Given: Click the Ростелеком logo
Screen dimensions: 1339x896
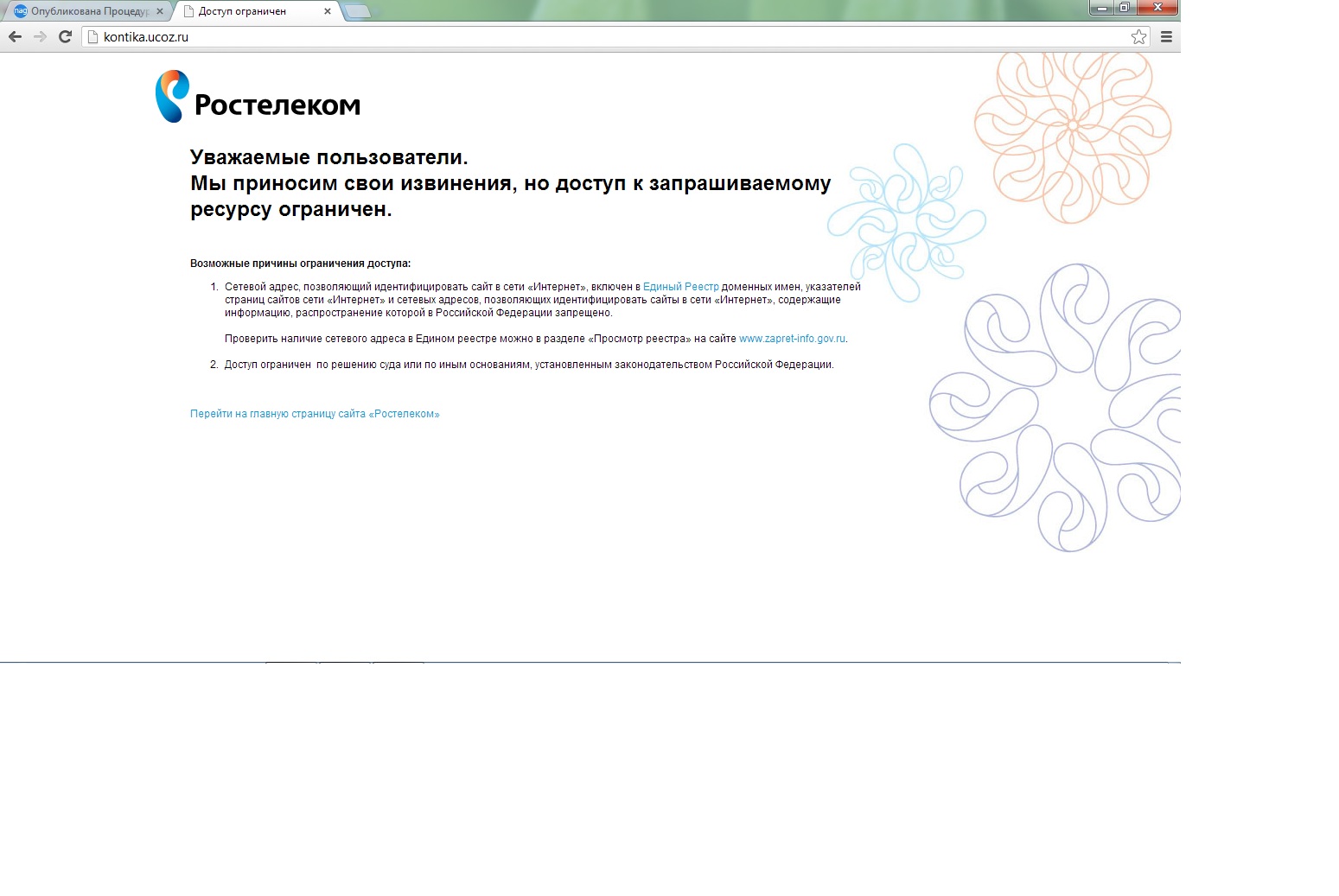Looking at the screenshot, I should point(258,97).
